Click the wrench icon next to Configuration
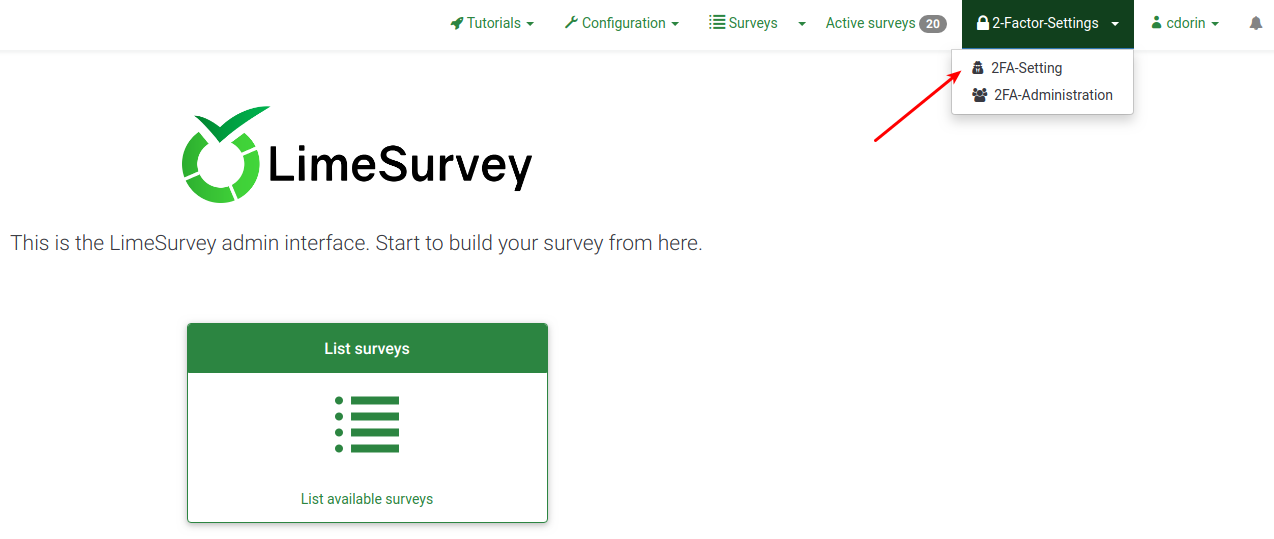The width and height of the screenshot is (1274, 539). point(571,23)
